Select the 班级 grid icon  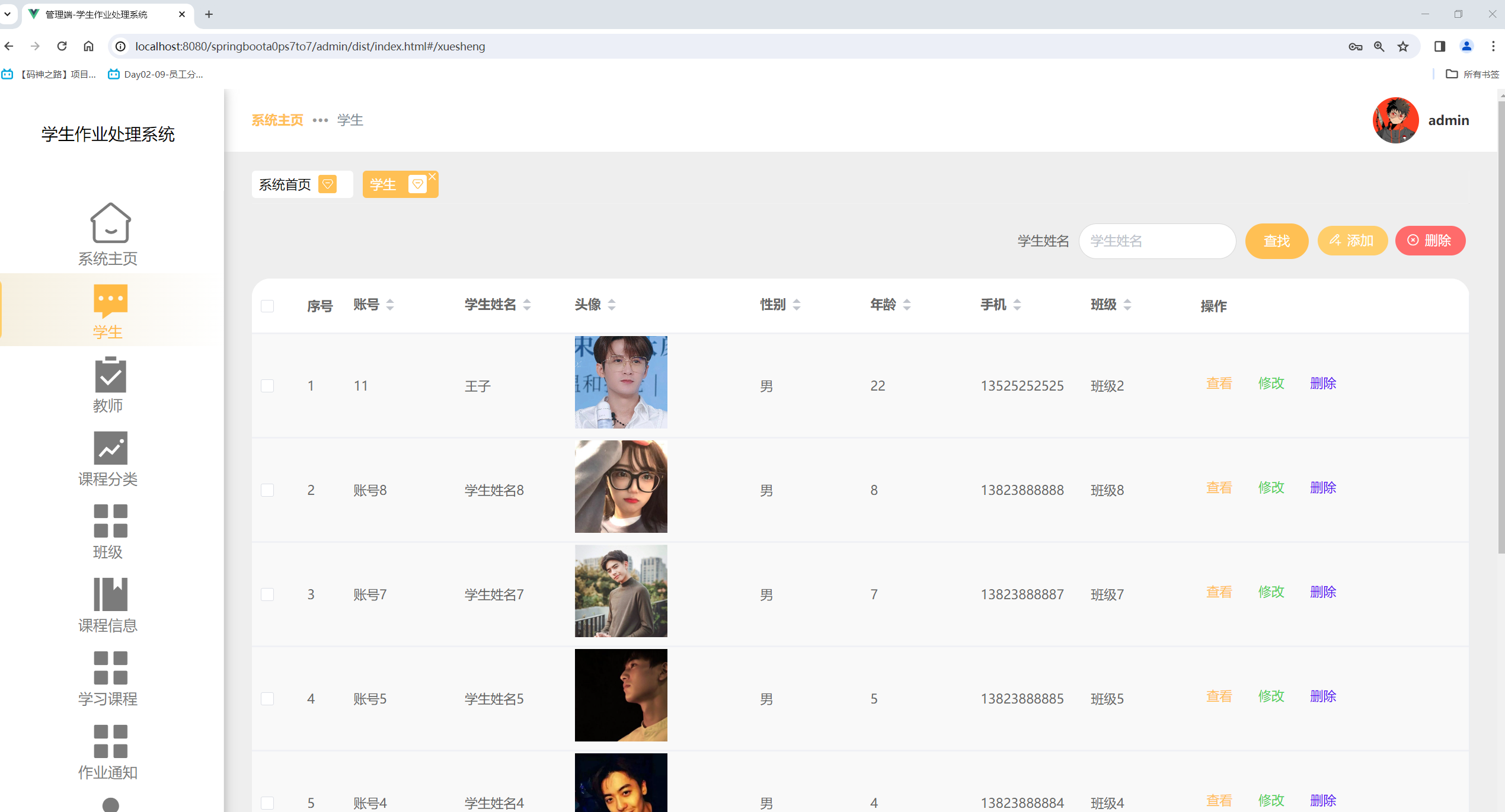click(110, 521)
